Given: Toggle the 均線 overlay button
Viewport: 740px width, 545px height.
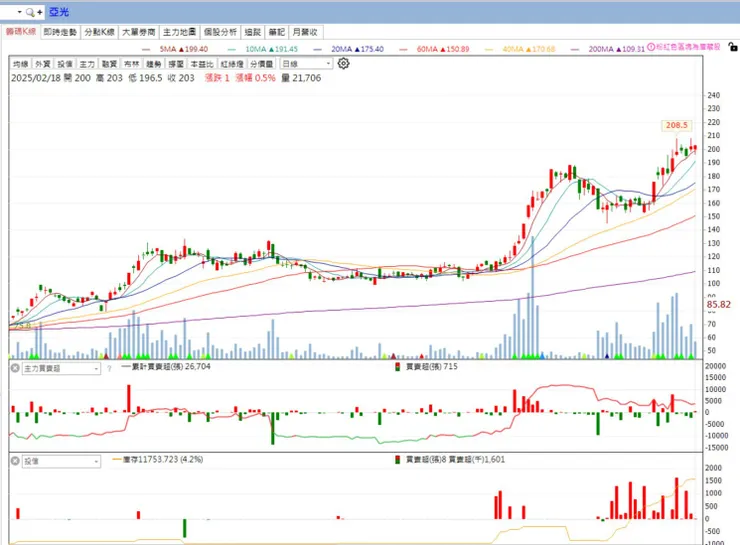Looking at the screenshot, I should click(x=21, y=64).
